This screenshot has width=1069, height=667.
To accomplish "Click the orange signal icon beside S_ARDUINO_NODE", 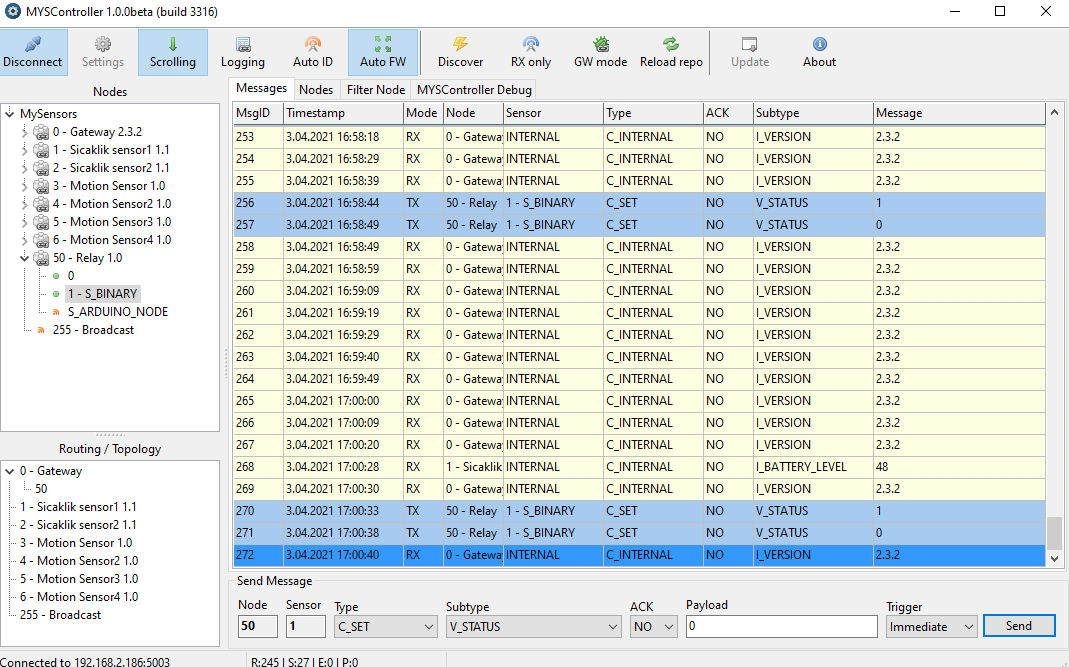I will click(x=56, y=312).
